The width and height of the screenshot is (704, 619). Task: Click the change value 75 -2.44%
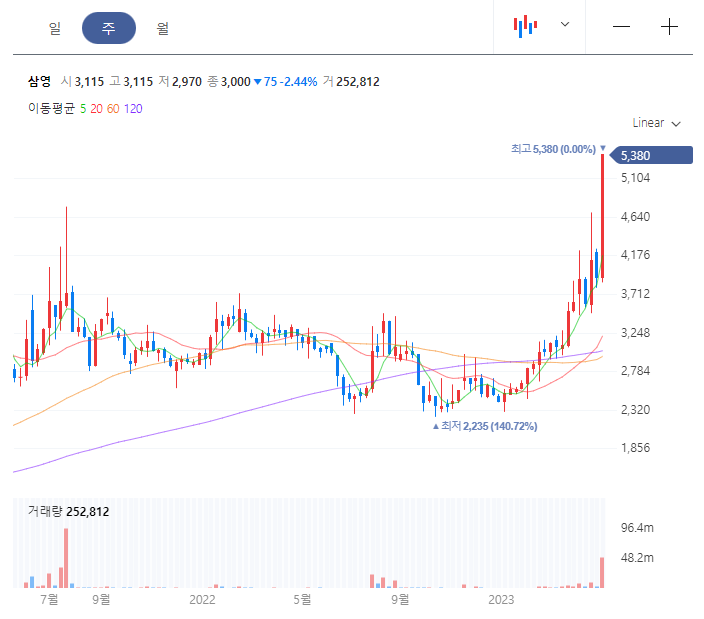[286, 82]
